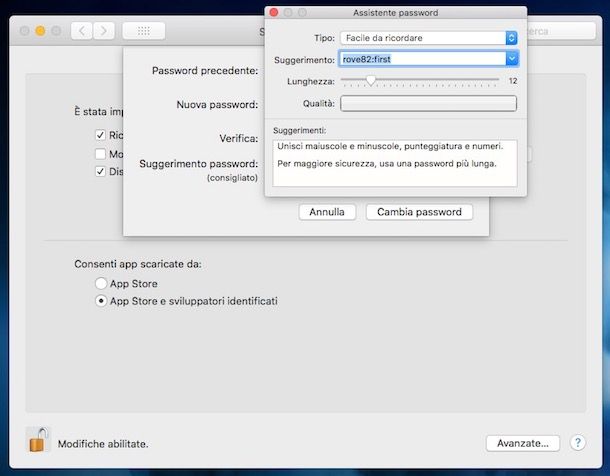Enable the unchecked 'Mo' checkbox
Viewport: 610px width, 476px height.
pos(100,154)
